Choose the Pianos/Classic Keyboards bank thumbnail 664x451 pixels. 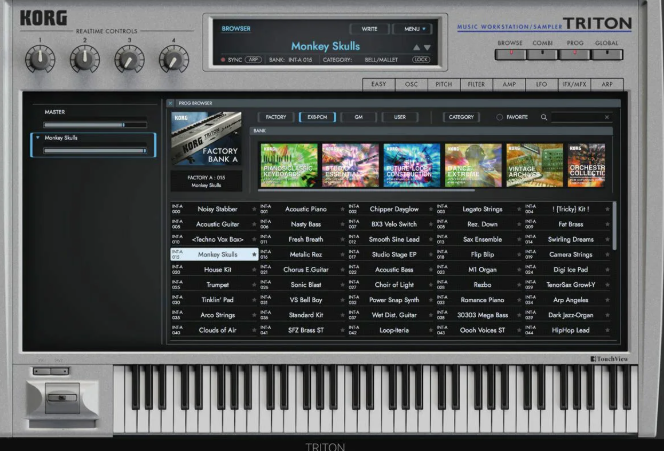click(x=289, y=165)
